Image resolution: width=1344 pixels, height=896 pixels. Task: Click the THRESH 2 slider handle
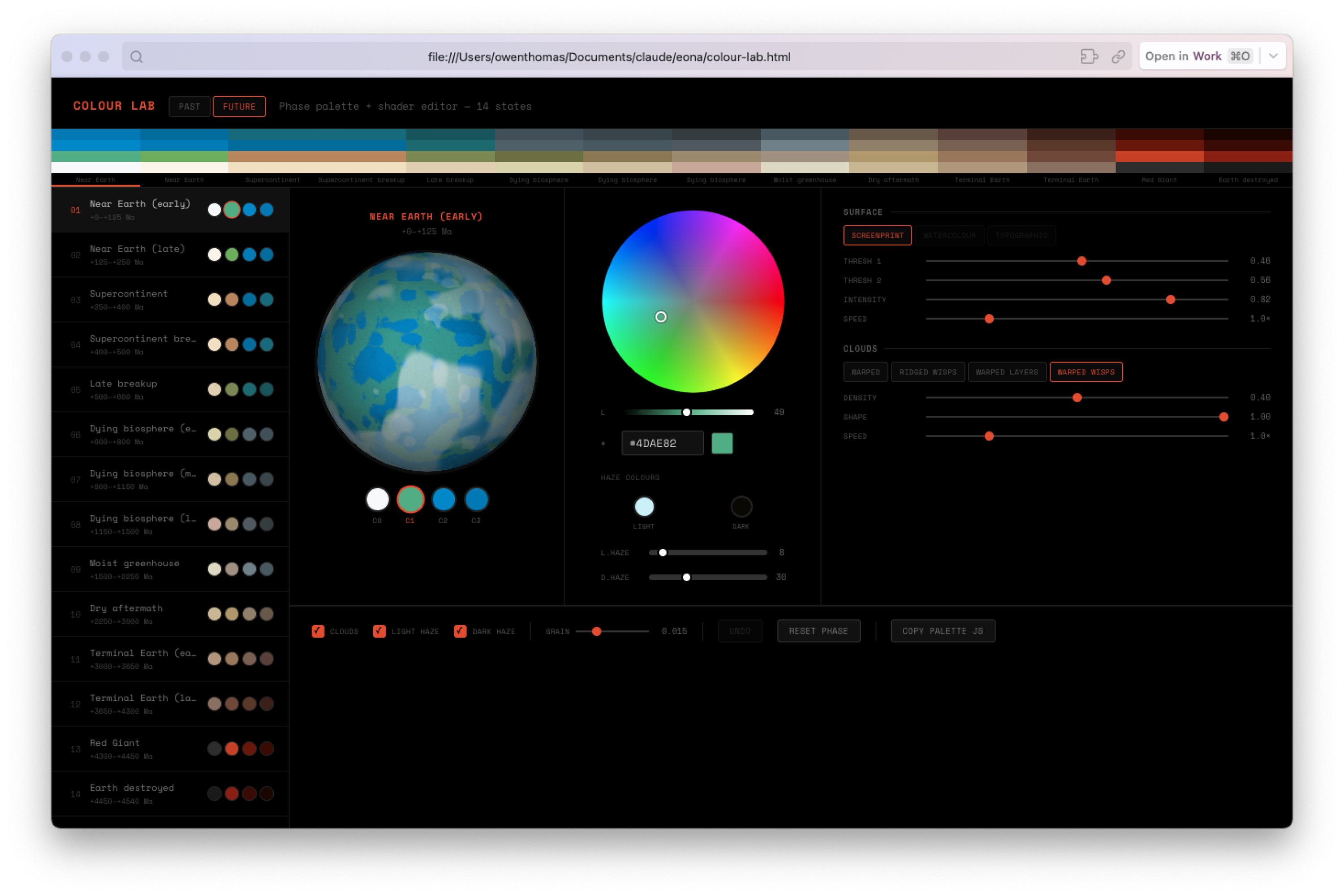(x=1106, y=280)
